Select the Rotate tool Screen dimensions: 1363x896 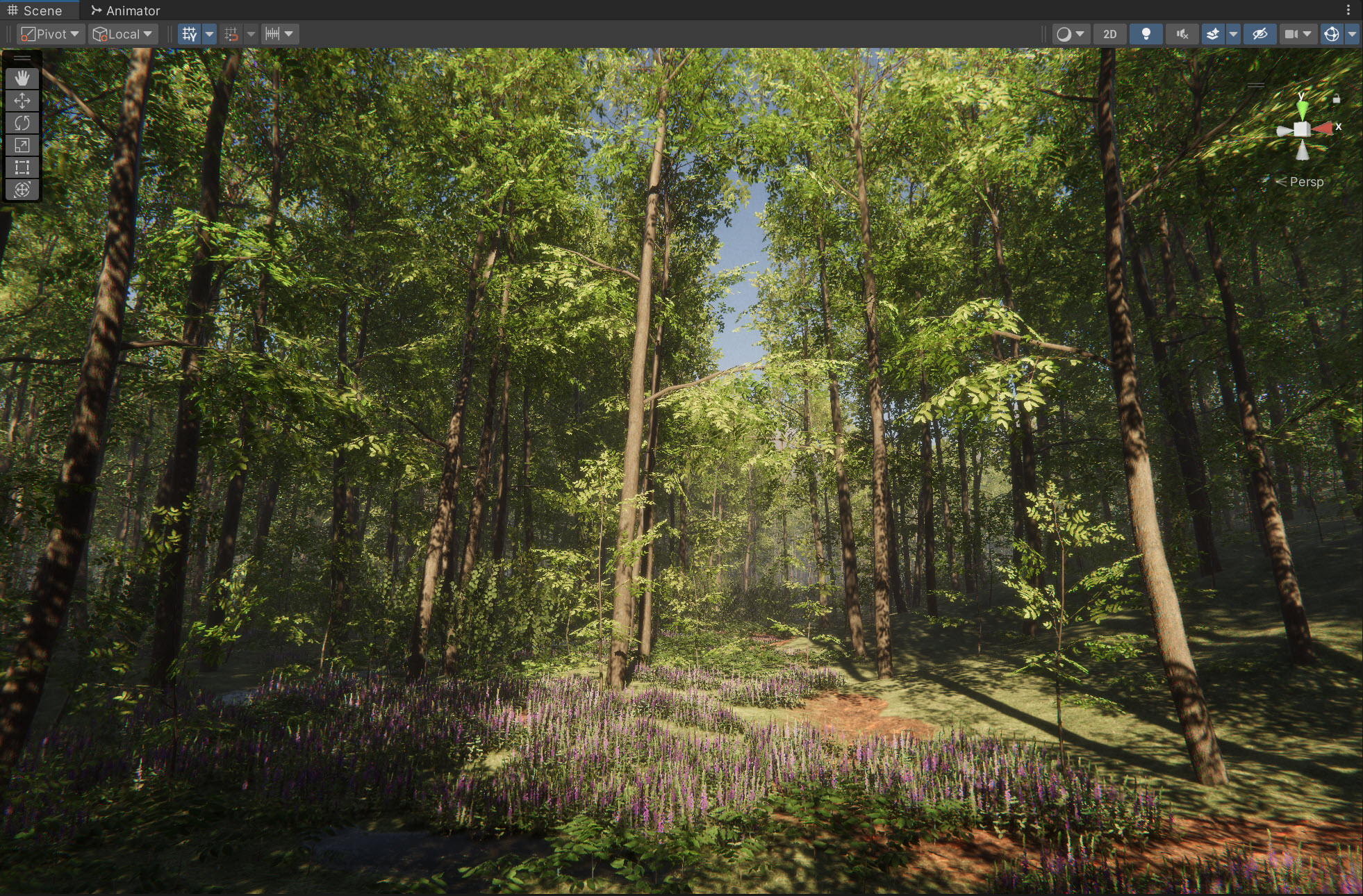click(22, 123)
